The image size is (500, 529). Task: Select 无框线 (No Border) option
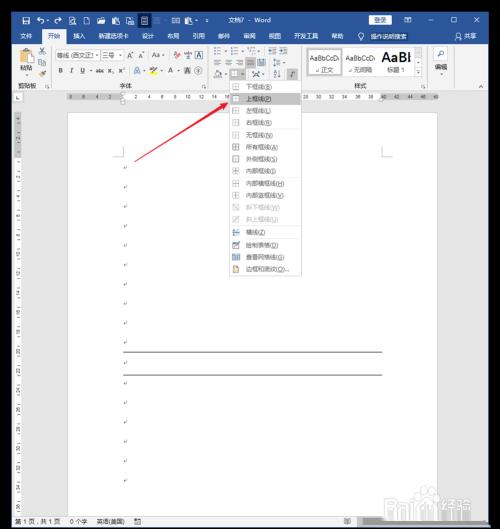(x=265, y=135)
